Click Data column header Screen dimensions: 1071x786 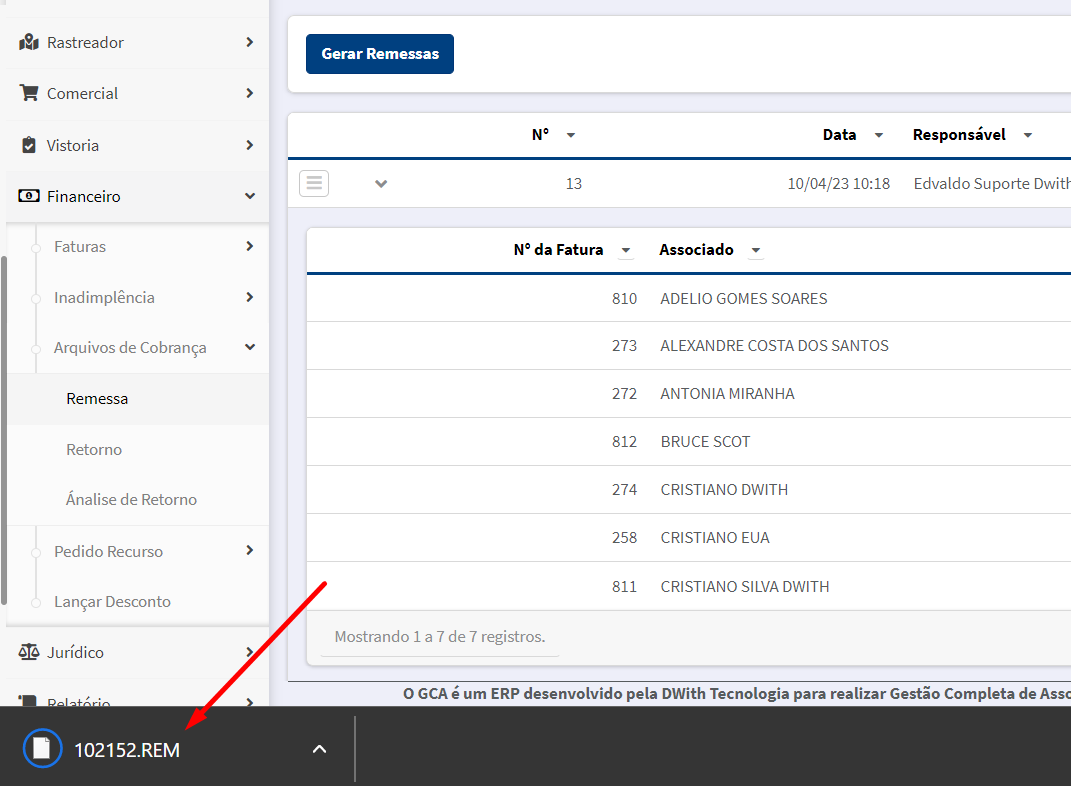coord(839,135)
